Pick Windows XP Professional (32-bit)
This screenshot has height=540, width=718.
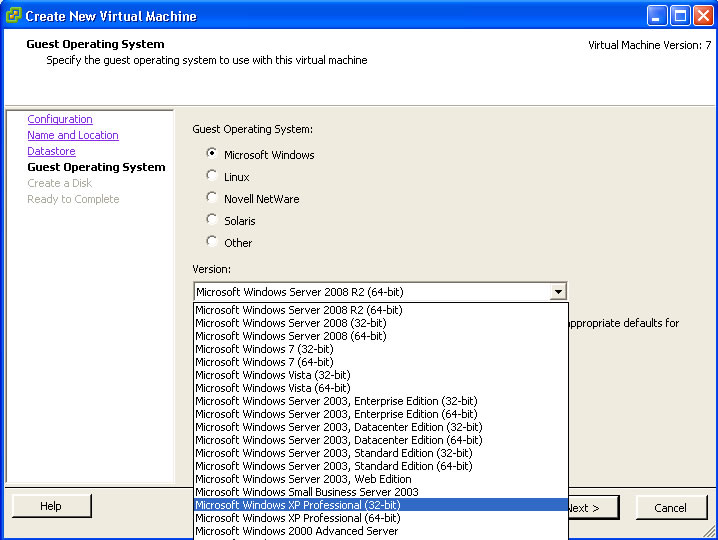381,505
